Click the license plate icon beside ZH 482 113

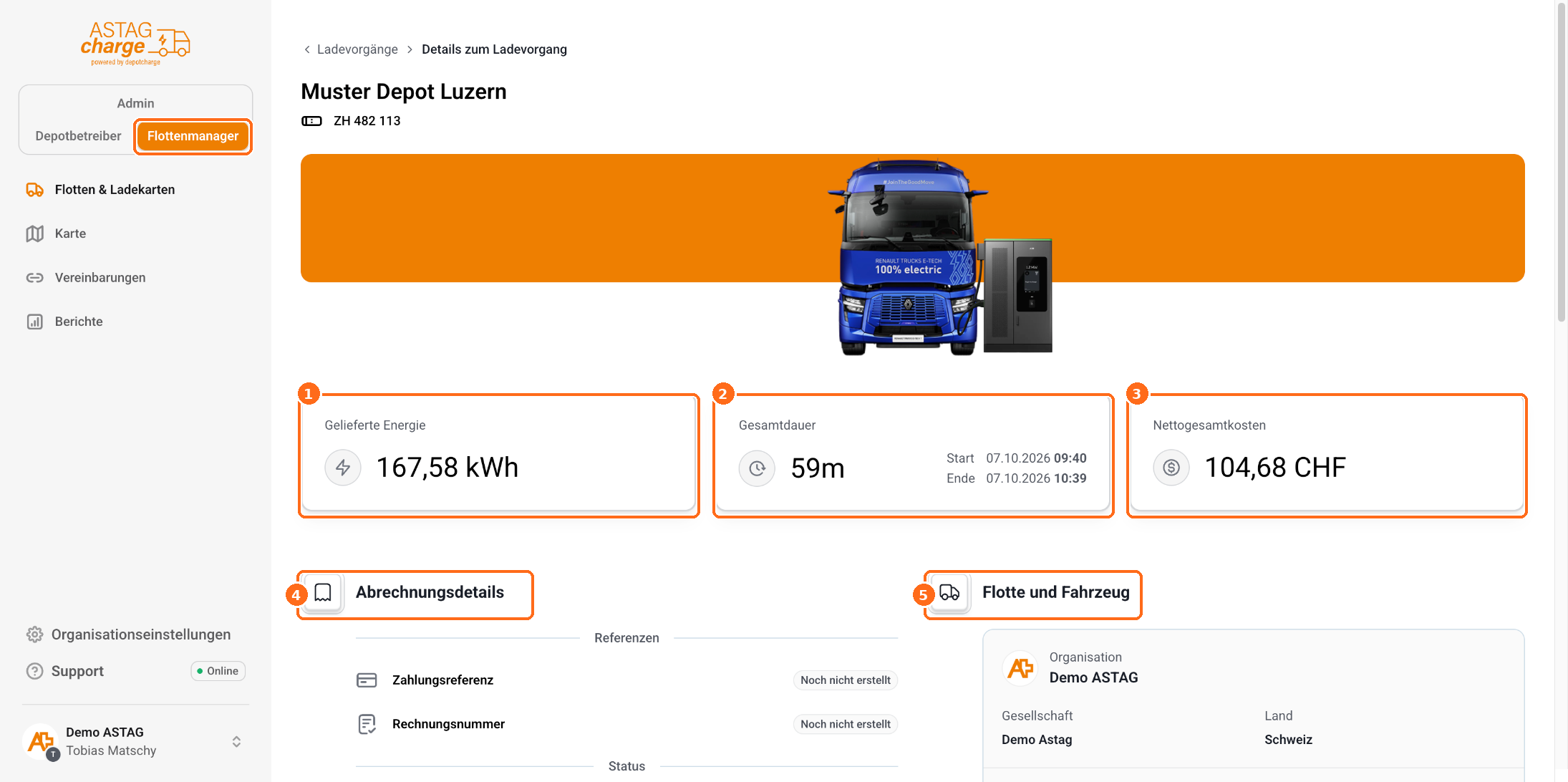click(311, 121)
